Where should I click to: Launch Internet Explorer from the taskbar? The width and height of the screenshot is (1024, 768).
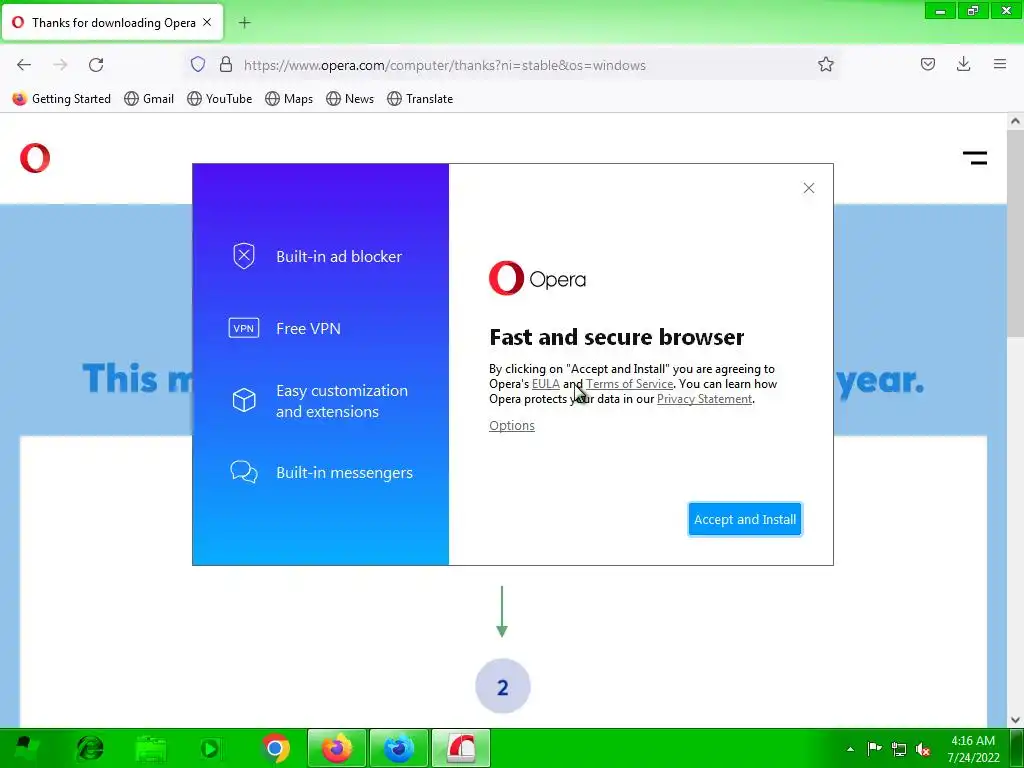tap(90, 748)
